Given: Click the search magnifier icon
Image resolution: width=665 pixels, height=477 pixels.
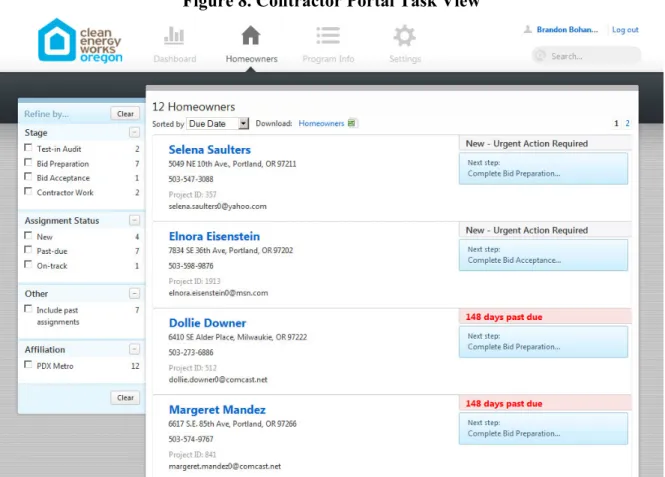Looking at the screenshot, I should coord(540,56).
